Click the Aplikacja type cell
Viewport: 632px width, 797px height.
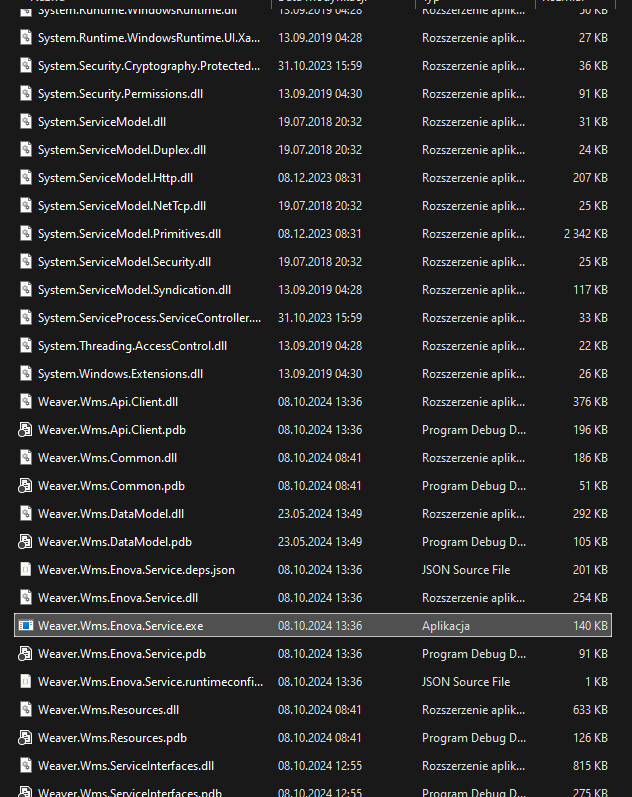(x=446, y=626)
